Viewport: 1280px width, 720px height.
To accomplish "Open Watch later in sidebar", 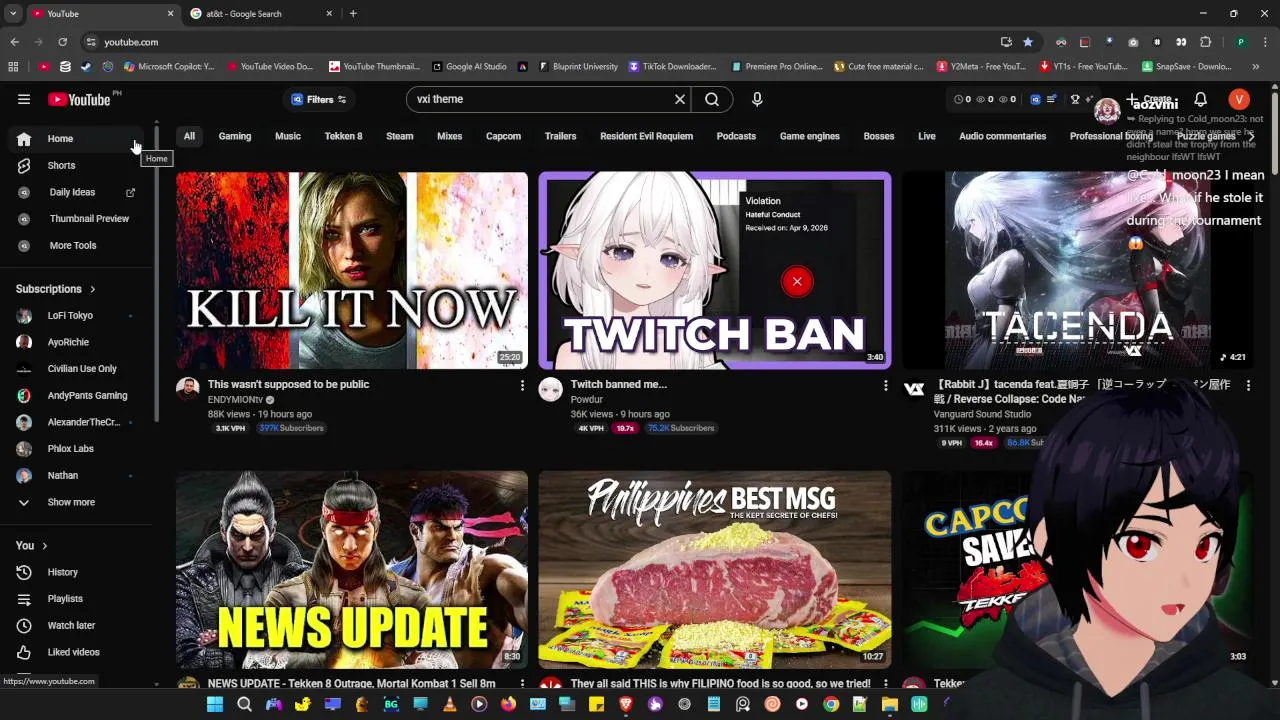I will pos(75,625).
